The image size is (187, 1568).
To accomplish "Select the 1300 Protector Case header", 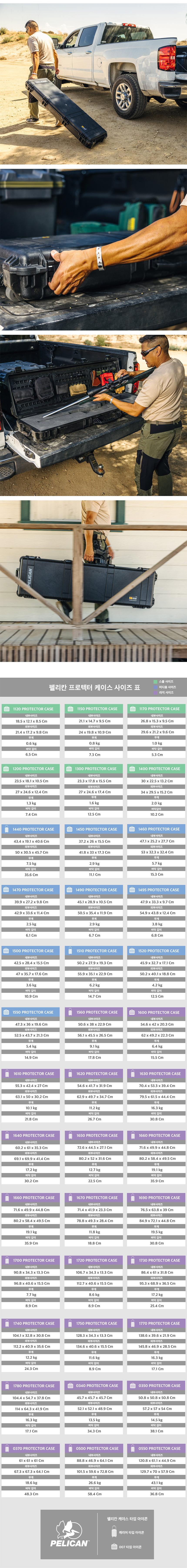I will [x=93, y=769].
